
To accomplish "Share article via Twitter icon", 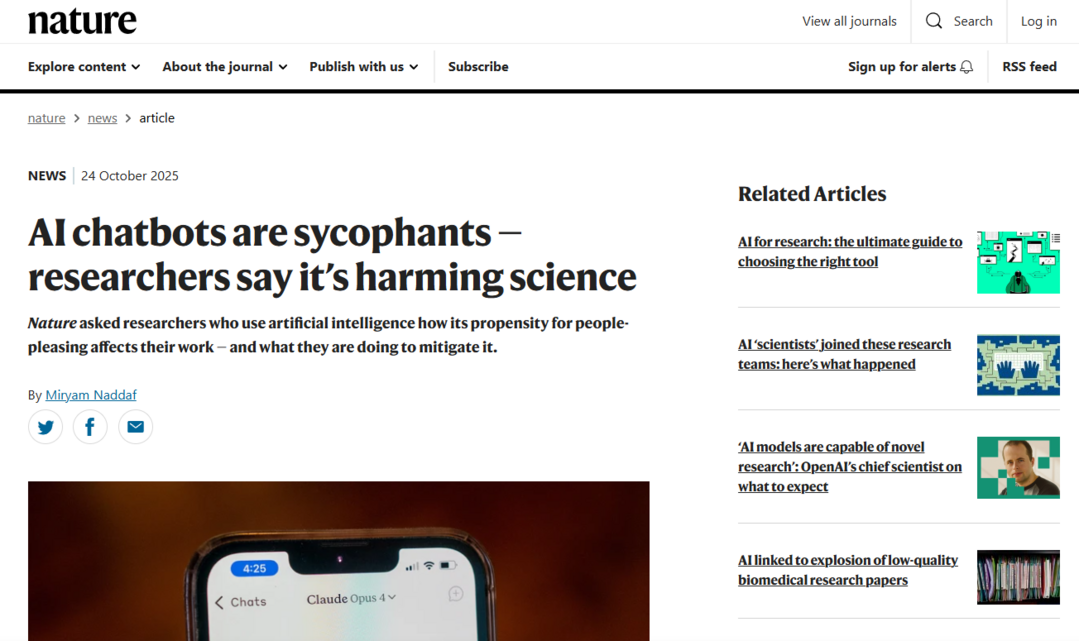I will pyautogui.click(x=46, y=427).
